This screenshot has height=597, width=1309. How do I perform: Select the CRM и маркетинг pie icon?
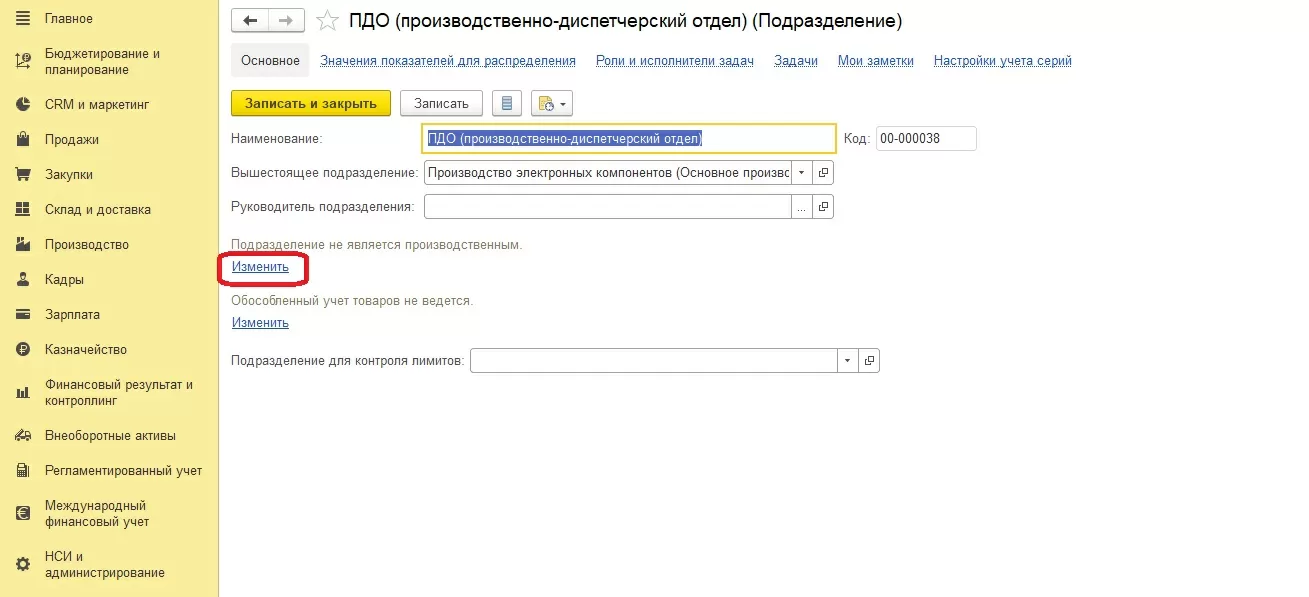coord(23,104)
